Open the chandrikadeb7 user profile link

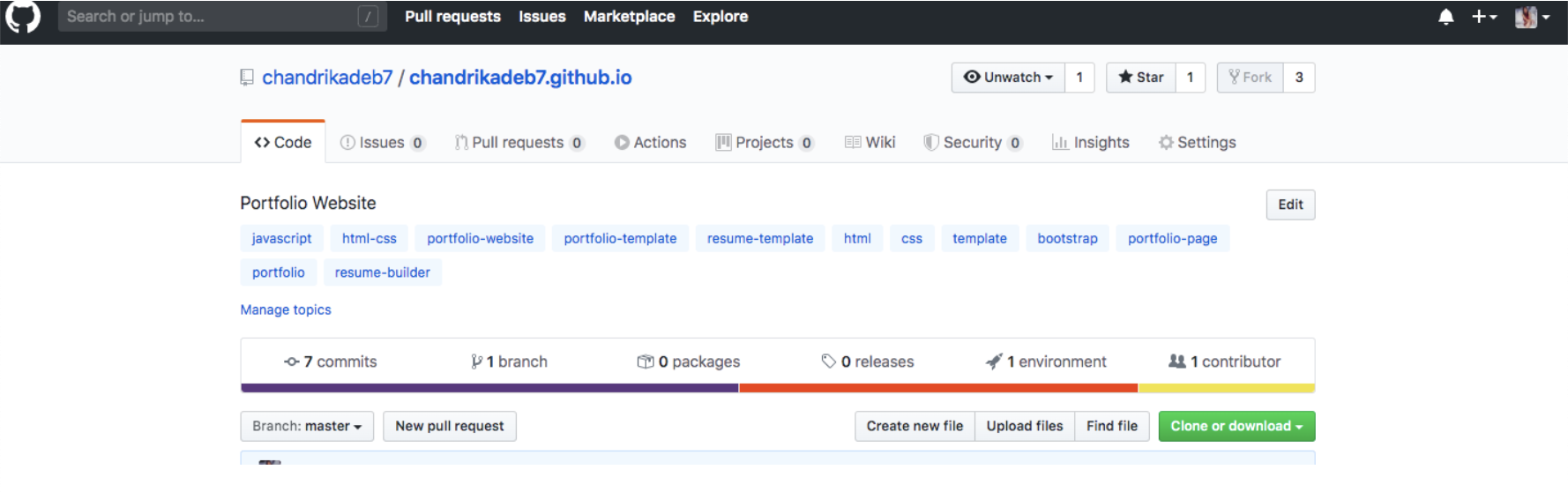click(x=327, y=78)
